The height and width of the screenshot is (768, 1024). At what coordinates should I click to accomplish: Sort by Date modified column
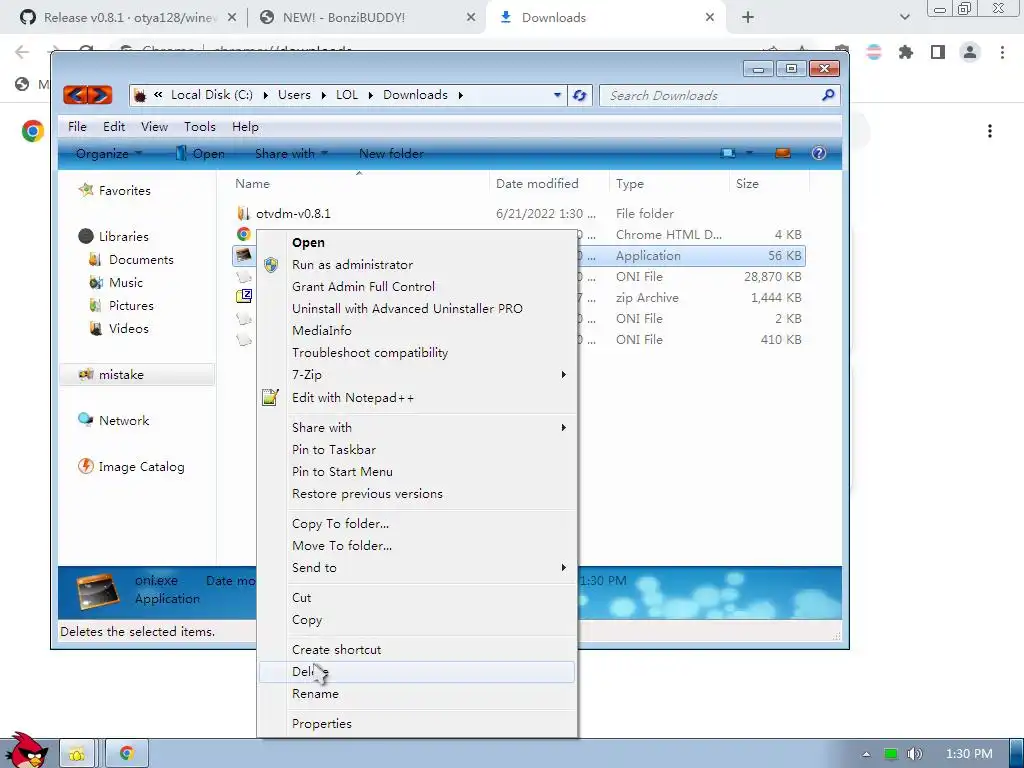pyautogui.click(x=537, y=184)
